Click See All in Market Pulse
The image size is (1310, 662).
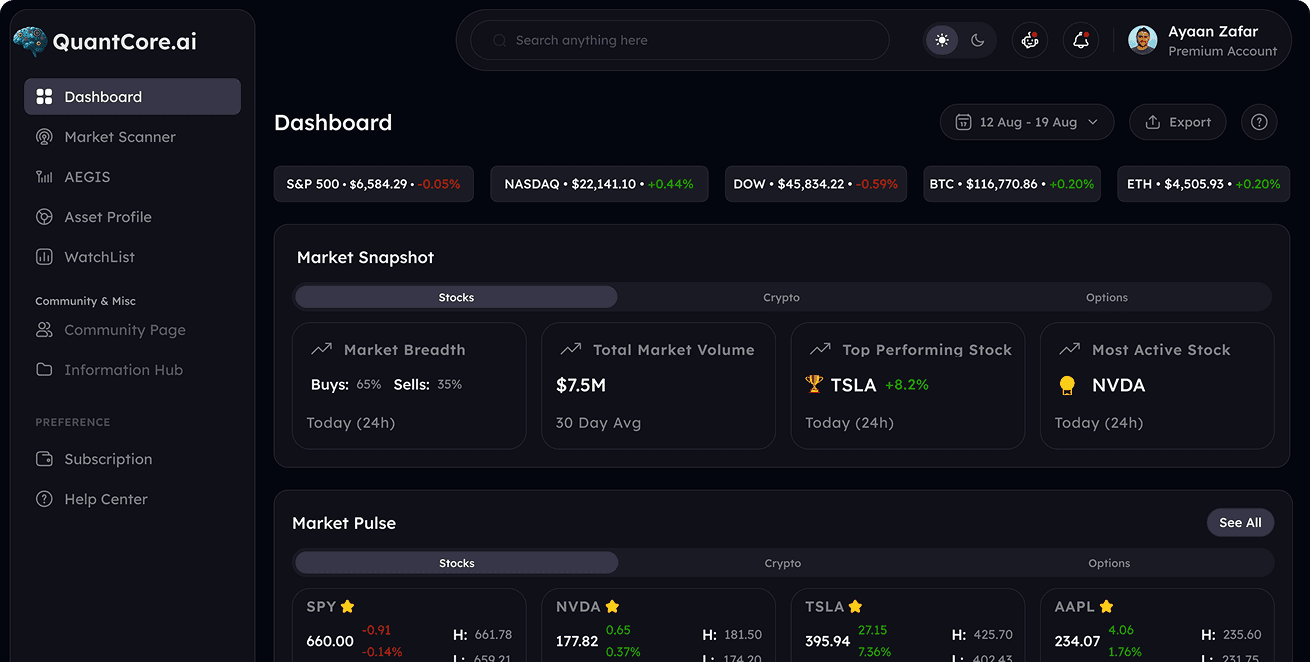[1240, 522]
